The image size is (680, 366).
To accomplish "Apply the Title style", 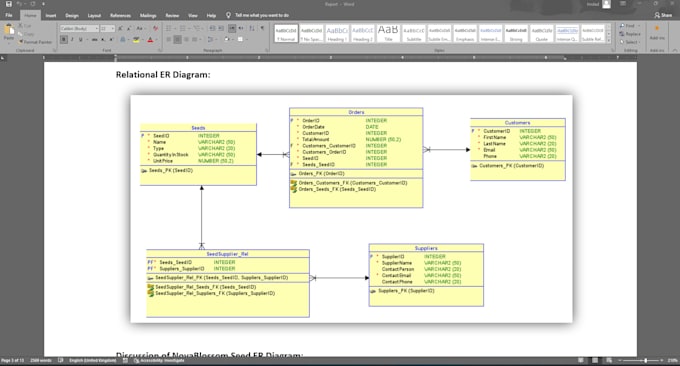I will (388, 33).
